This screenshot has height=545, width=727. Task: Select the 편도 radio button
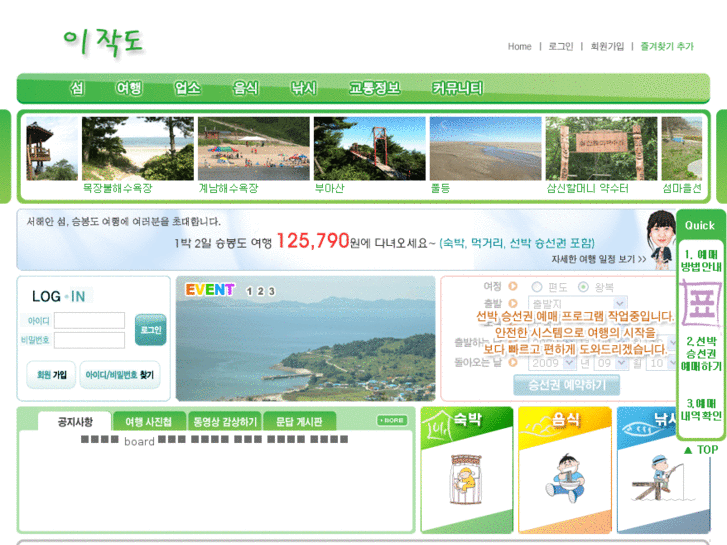click(536, 287)
